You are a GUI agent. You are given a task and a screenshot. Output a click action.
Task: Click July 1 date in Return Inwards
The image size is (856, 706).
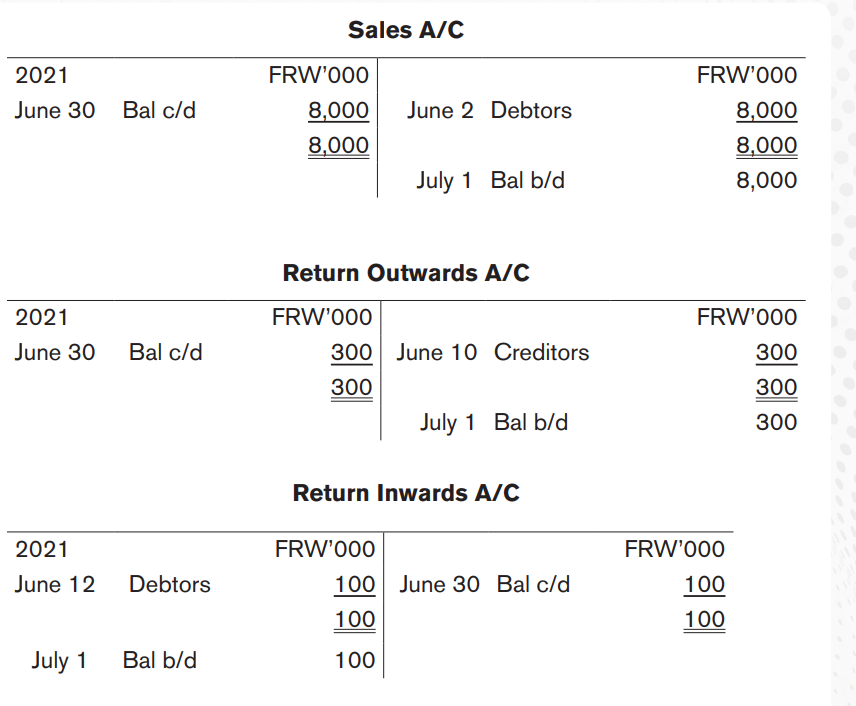coord(59,661)
